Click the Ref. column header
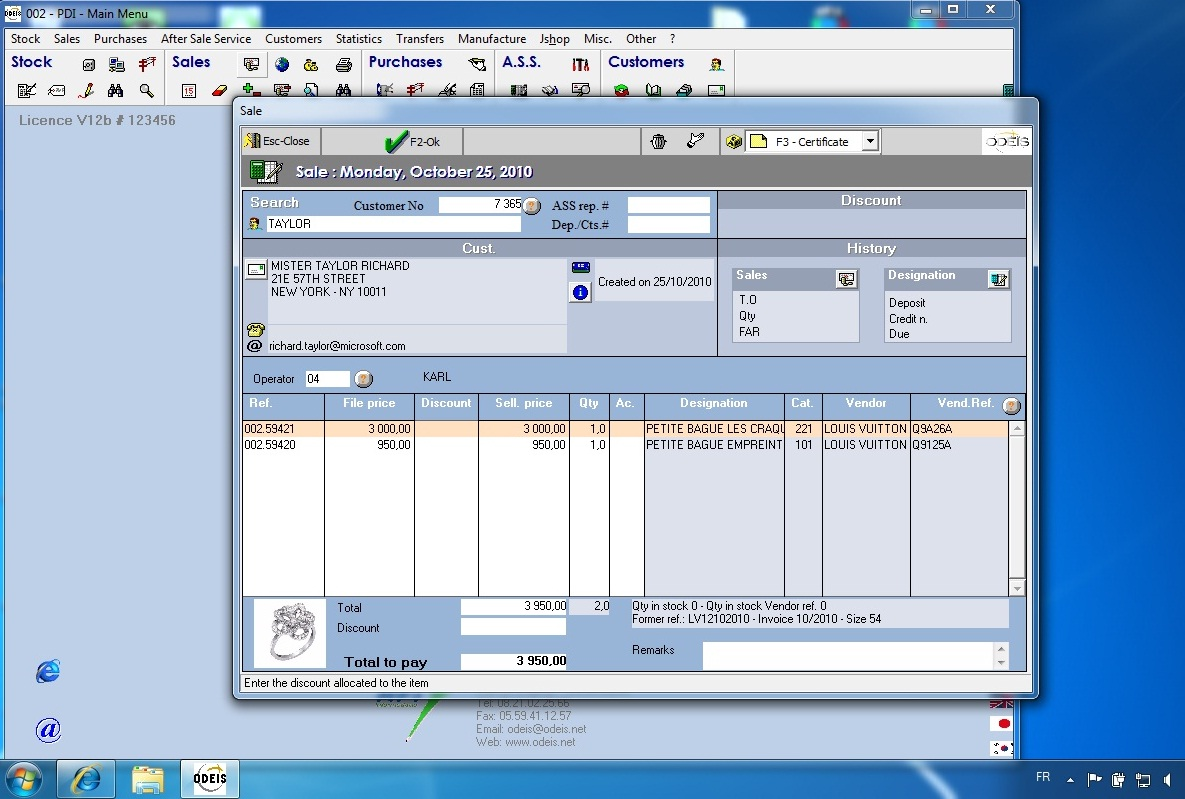The image size is (1185, 799). pyautogui.click(x=283, y=404)
